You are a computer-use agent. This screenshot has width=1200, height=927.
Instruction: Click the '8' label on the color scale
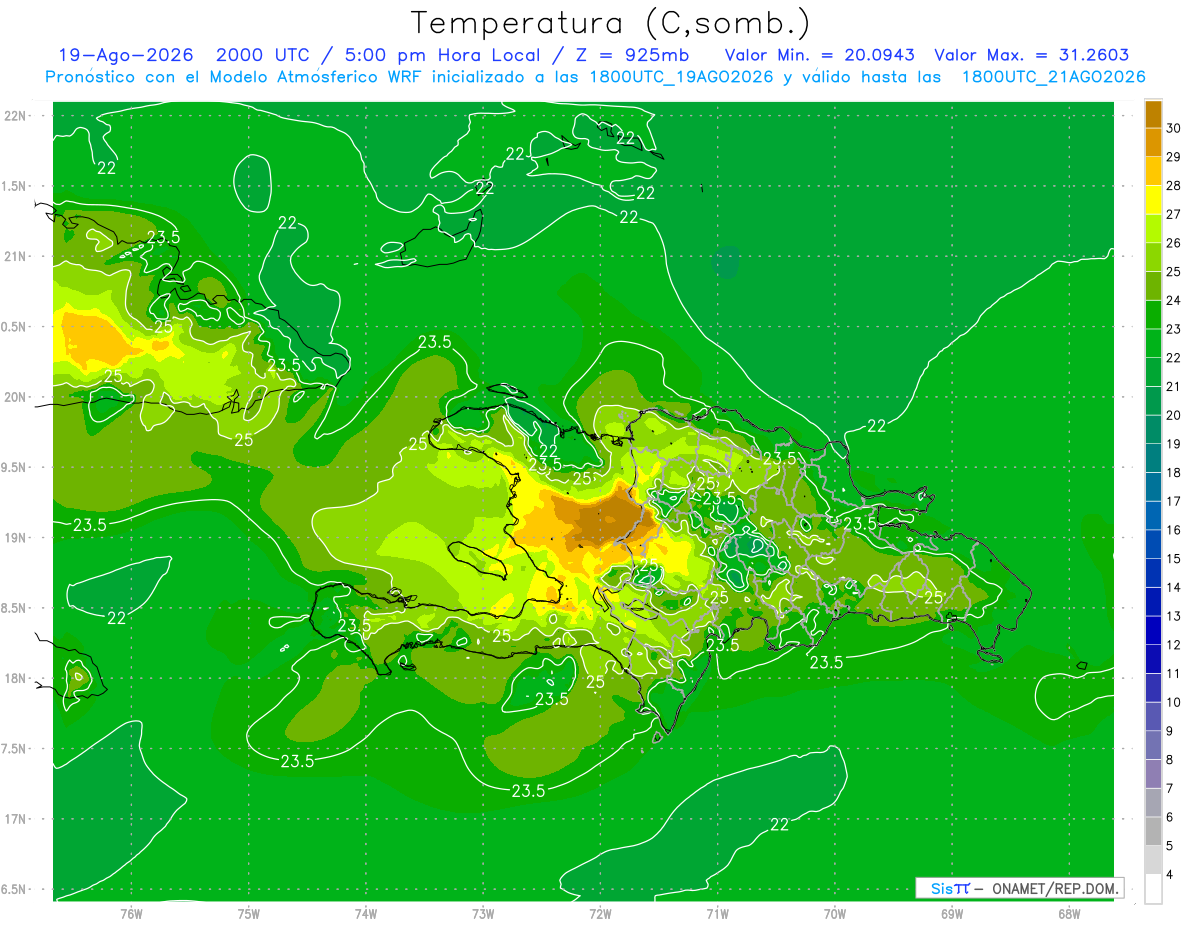[1170, 759]
